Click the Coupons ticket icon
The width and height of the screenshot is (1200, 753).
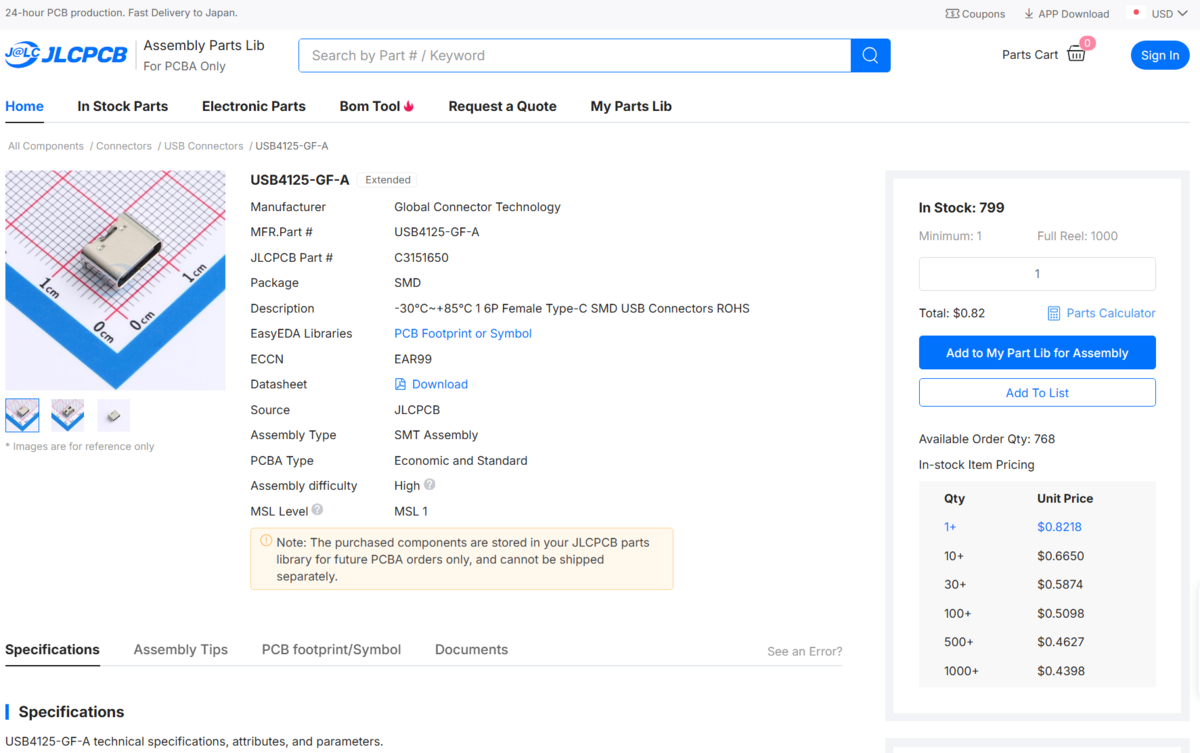(x=952, y=14)
